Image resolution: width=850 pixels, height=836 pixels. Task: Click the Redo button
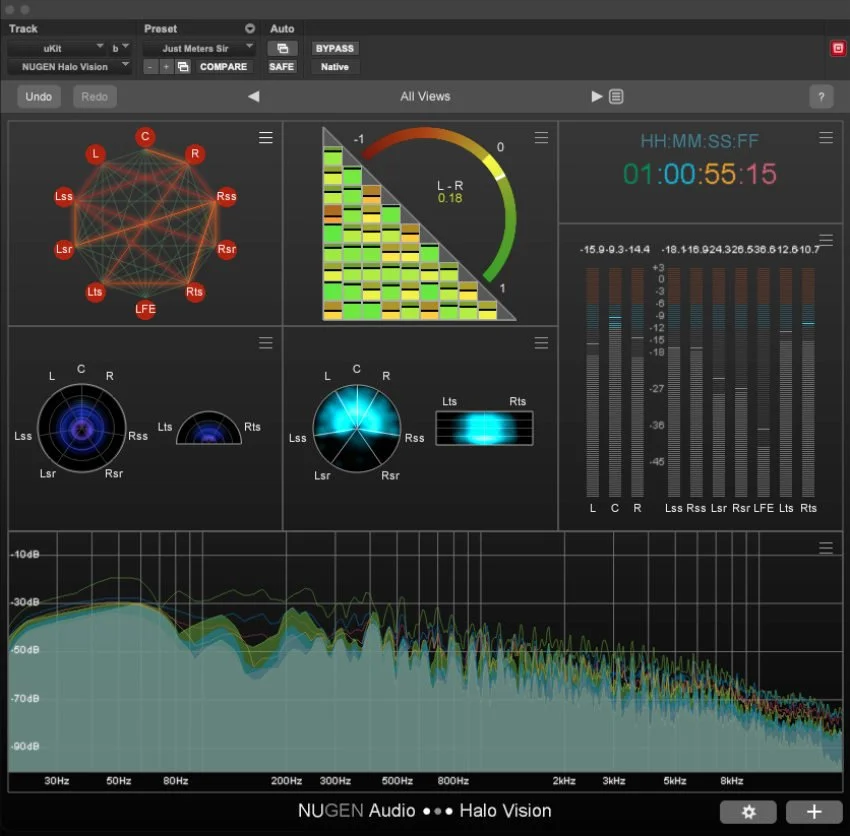point(95,97)
